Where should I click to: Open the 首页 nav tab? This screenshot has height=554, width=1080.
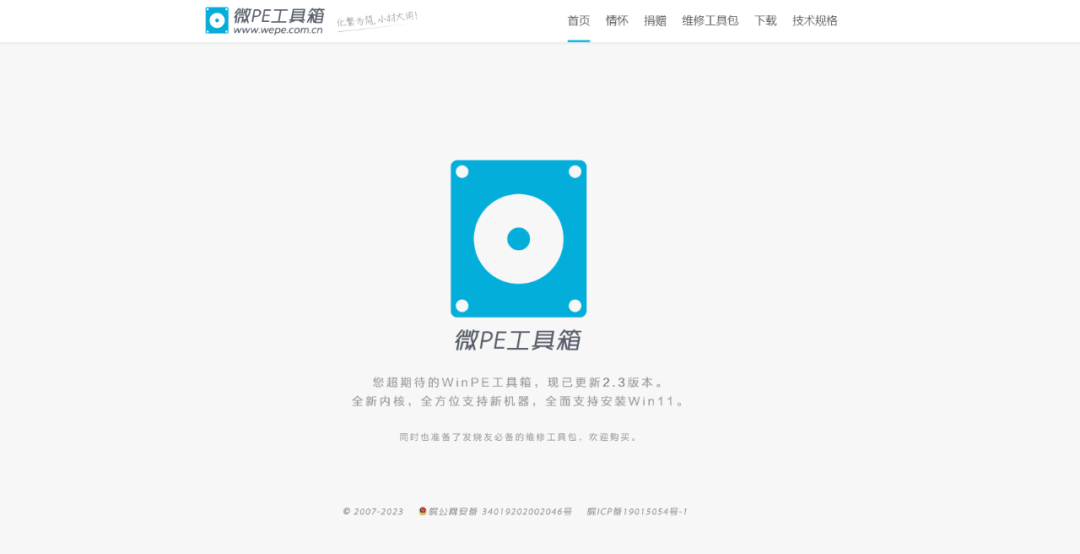tap(579, 21)
